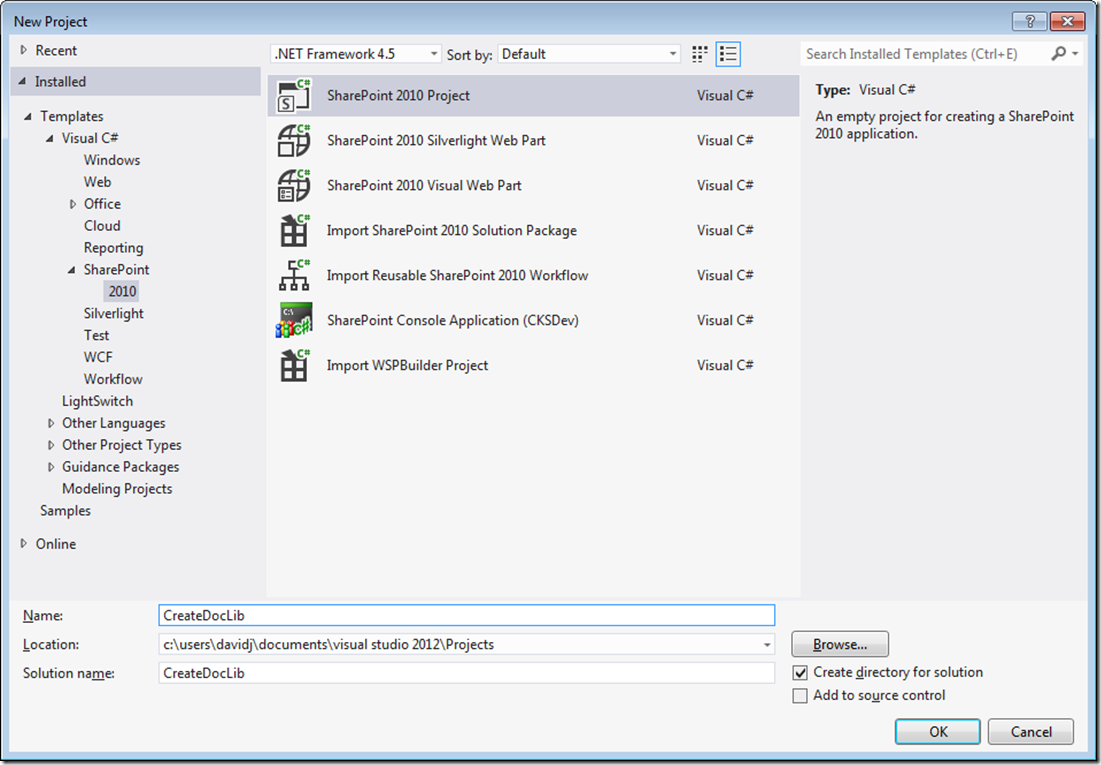The width and height of the screenshot is (1101, 765).
Task: Select the Test template category
Action: [x=96, y=336]
